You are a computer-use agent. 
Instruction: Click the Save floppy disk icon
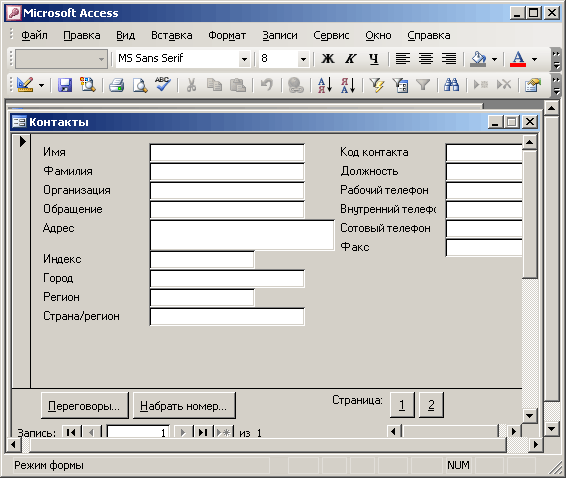click(x=65, y=85)
